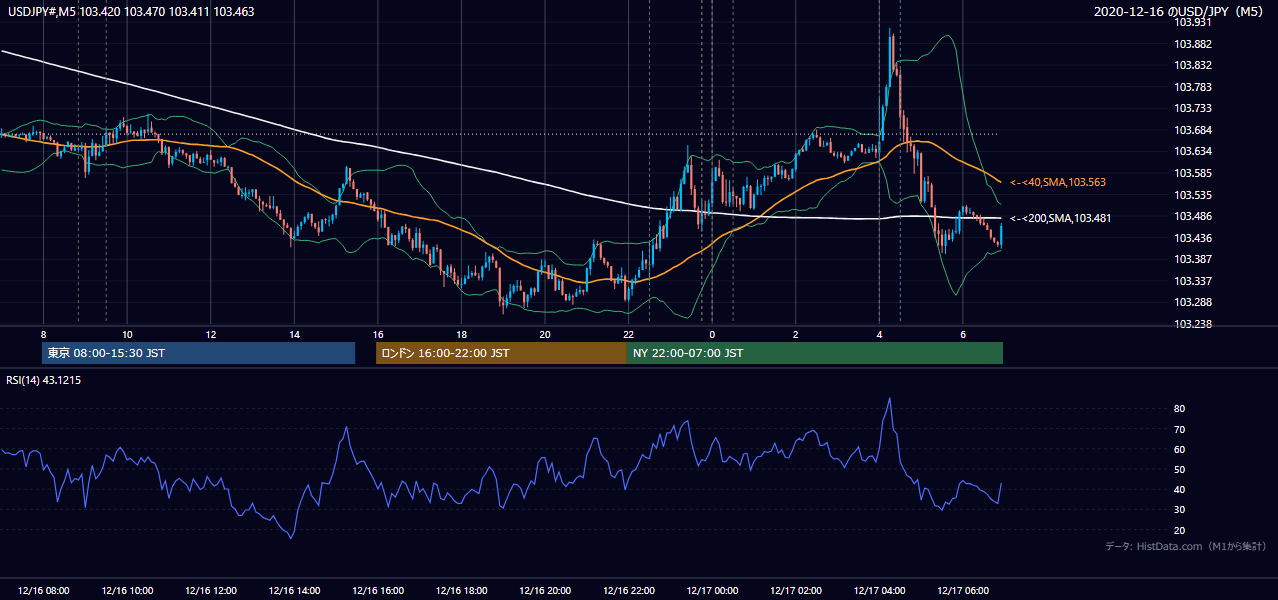
Task: Click RSI level 30 on scale
Action: (1180, 510)
